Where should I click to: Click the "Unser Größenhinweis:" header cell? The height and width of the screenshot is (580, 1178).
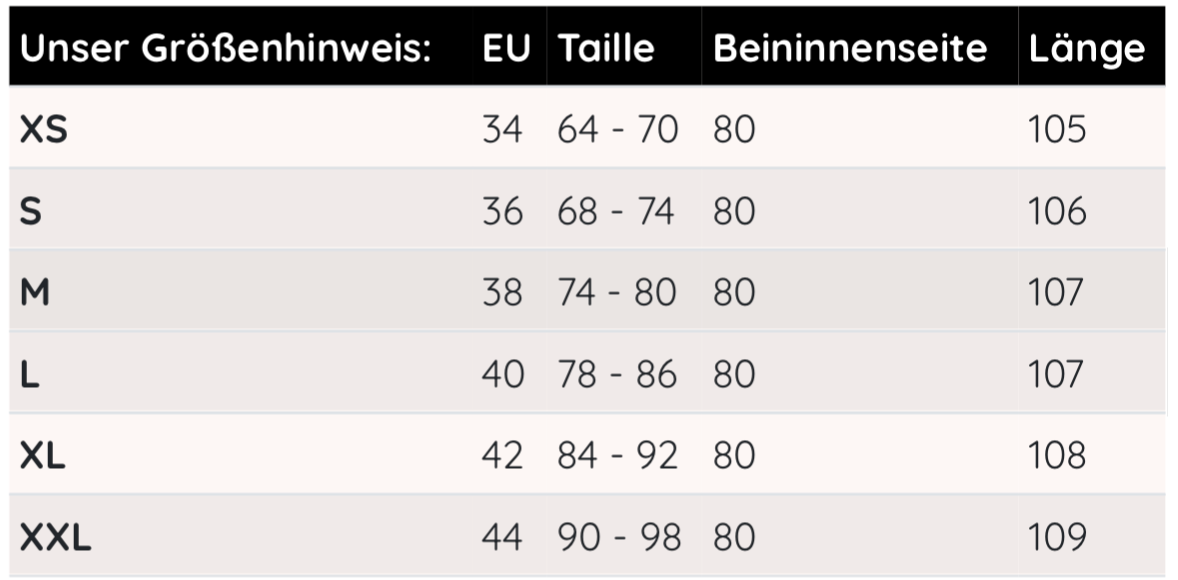click(225, 49)
